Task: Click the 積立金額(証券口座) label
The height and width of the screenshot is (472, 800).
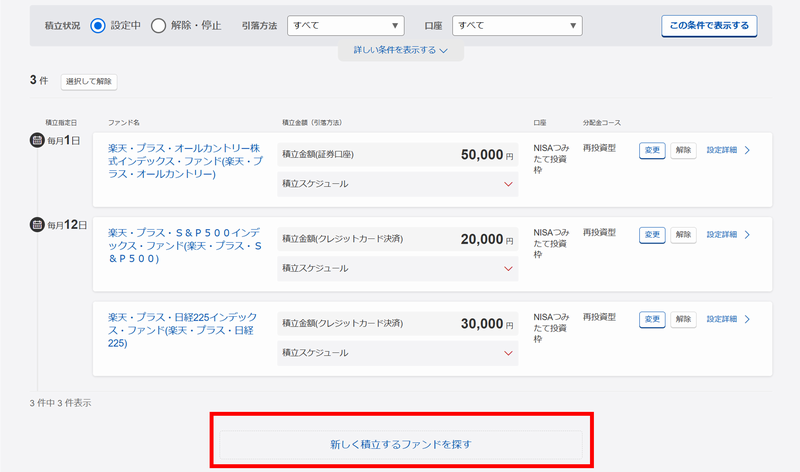Action: [x=318, y=155]
